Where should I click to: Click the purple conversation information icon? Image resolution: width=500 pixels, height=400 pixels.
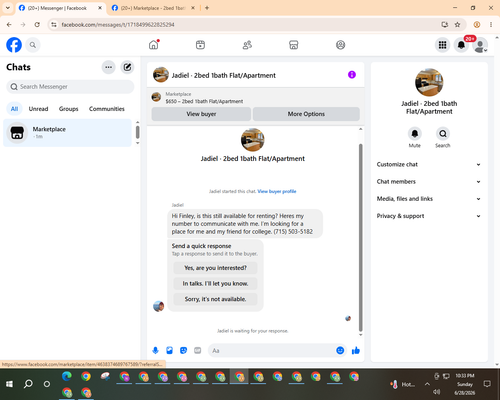[x=352, y=75]
